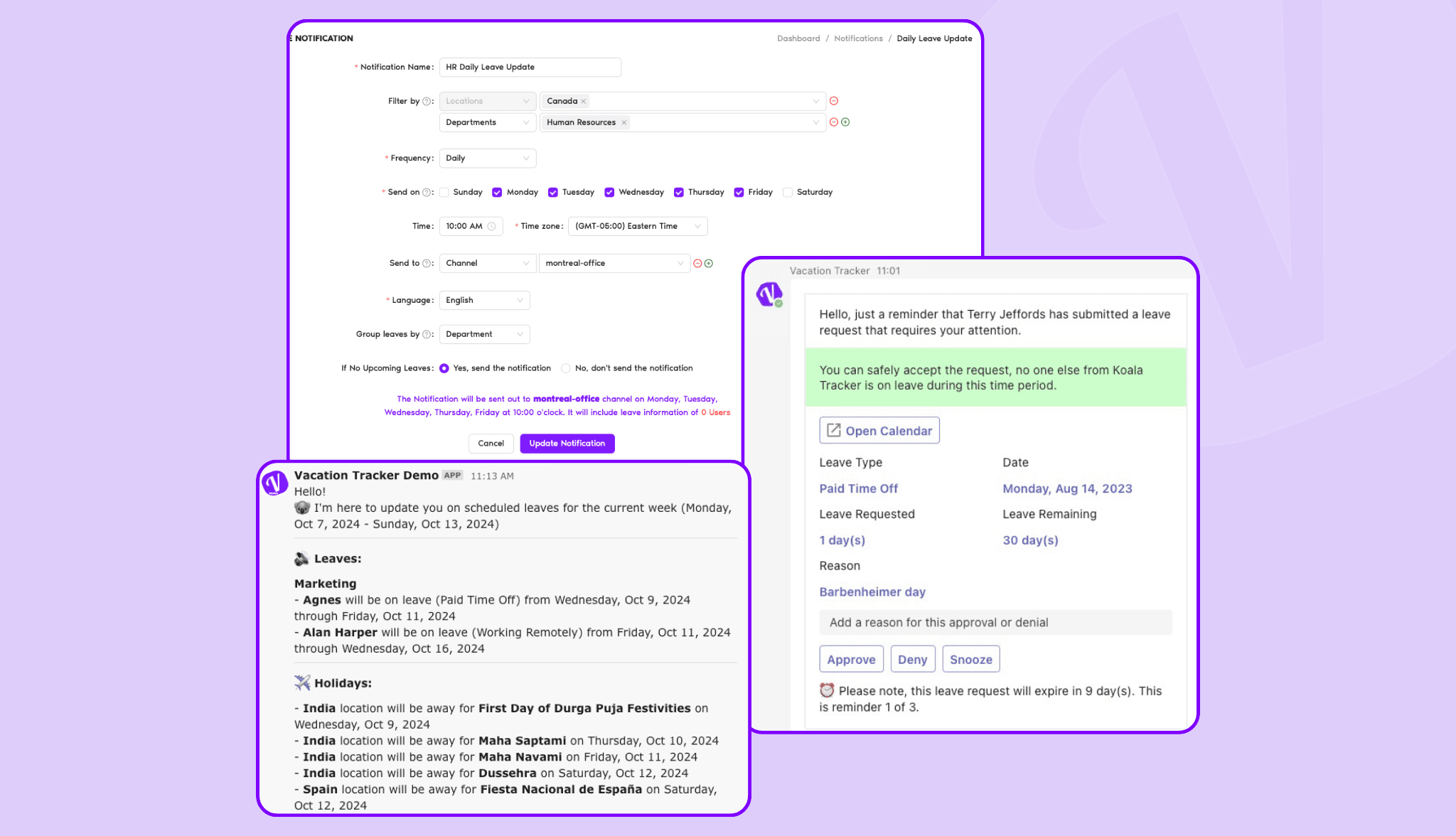The image size is (1456, 836).
Task: Uncheck the Monday checkbox
Action: tap(498, 193)
